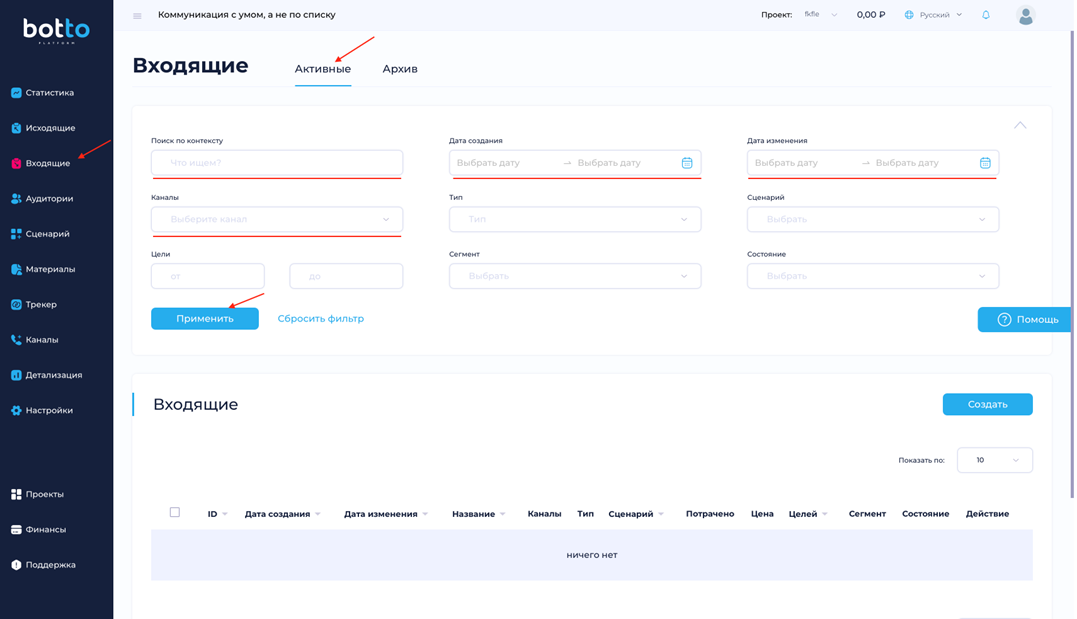
Task: Click the Детализация sidebar icon
Action: [x=16, y=375]
